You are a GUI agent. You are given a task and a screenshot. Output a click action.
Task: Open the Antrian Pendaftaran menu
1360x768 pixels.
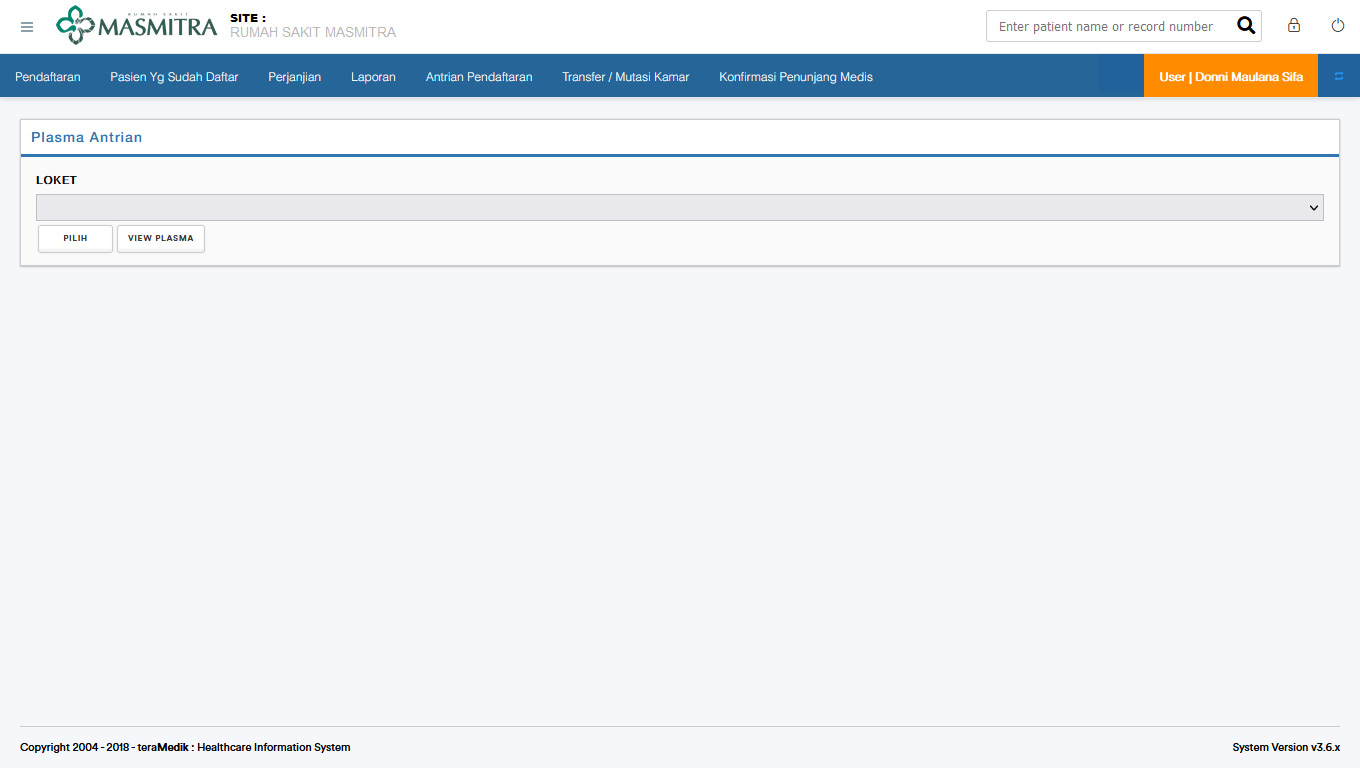pyautogui.click(x=479, y=76)
